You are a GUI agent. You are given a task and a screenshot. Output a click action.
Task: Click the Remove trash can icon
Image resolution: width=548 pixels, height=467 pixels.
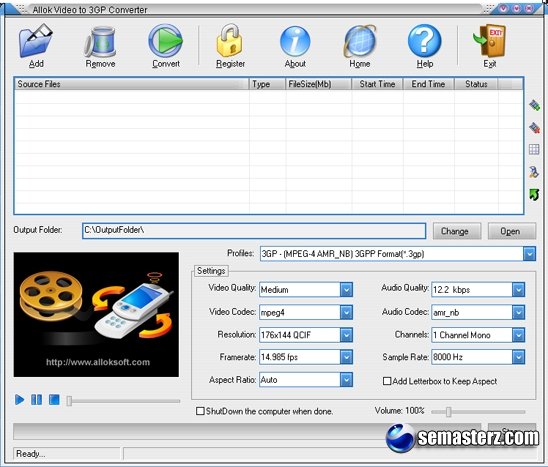100,41
